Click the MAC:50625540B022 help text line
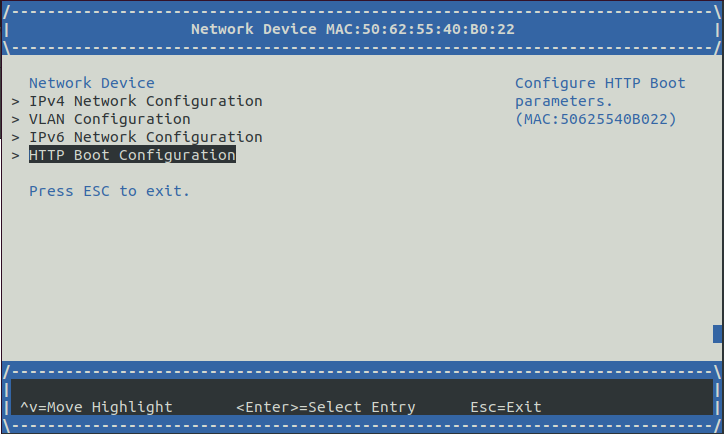 click(x=596, y=119)
